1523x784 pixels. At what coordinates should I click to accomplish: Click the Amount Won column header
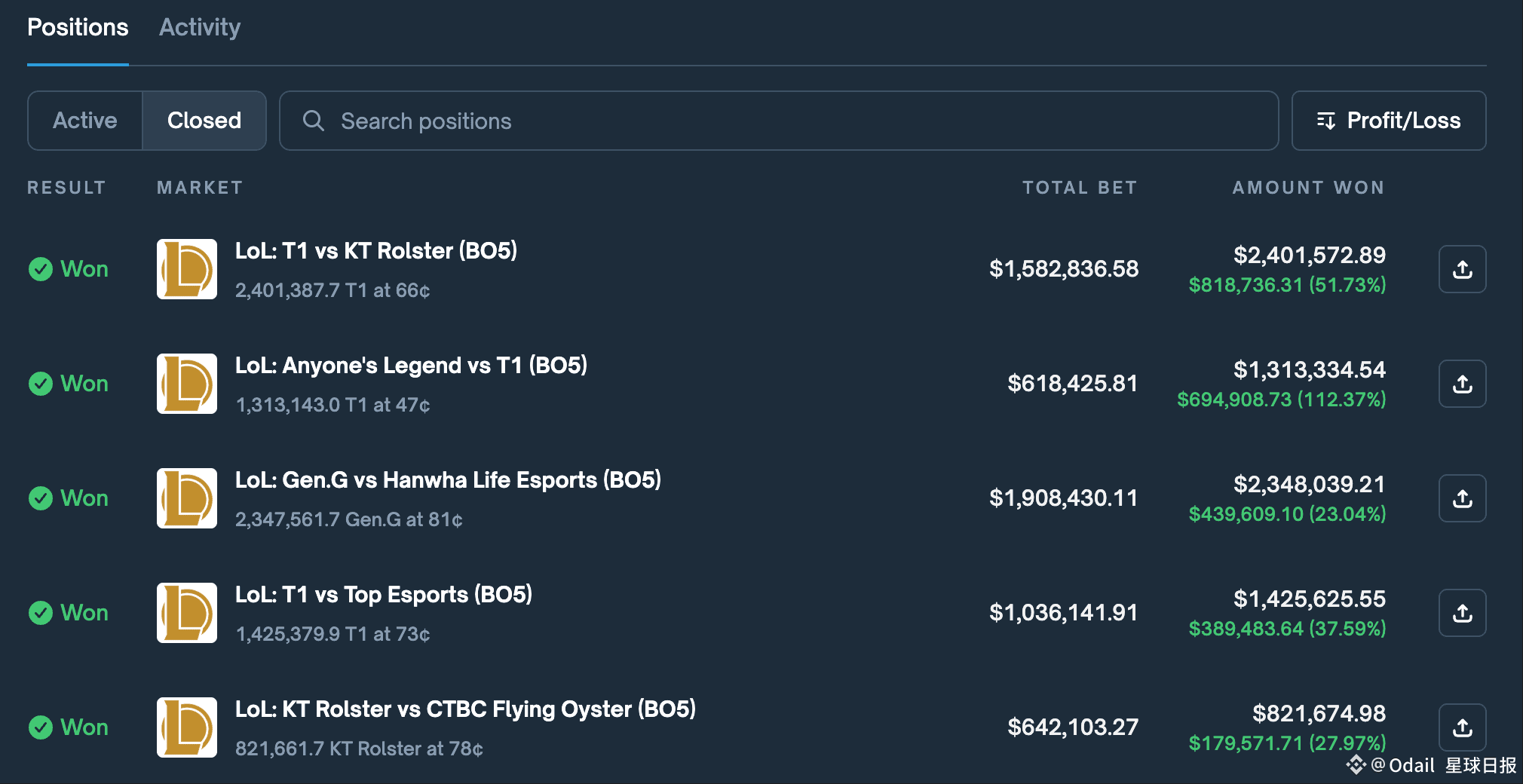1308,188
